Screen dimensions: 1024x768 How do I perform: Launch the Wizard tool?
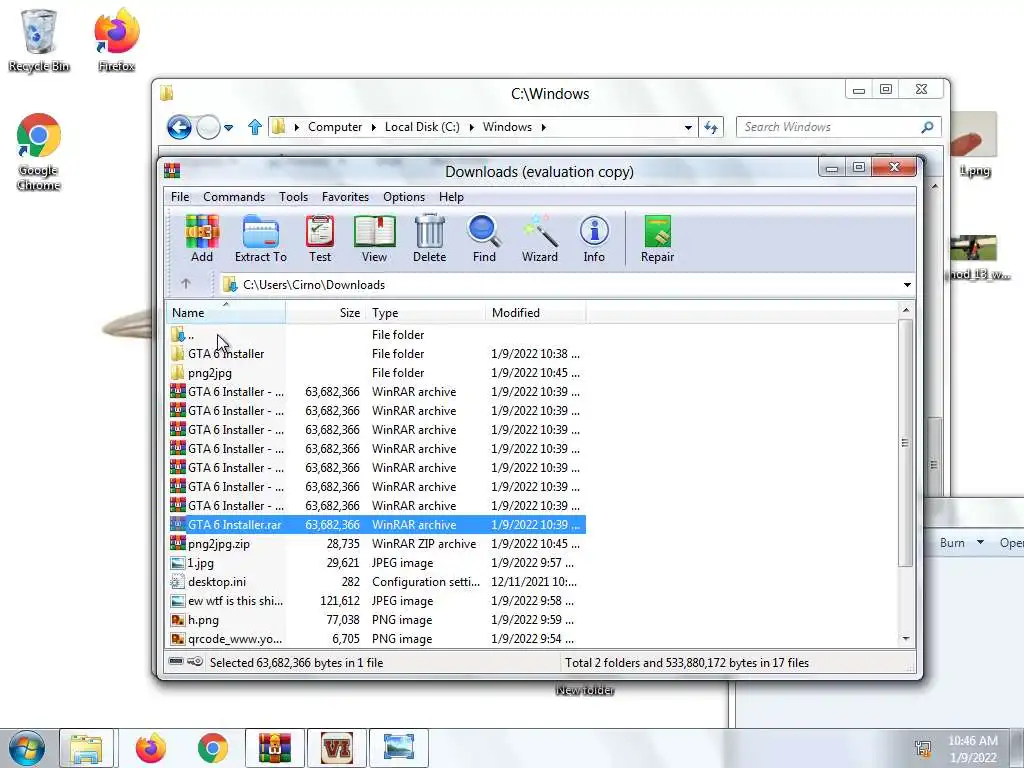(x=539, y=238)
